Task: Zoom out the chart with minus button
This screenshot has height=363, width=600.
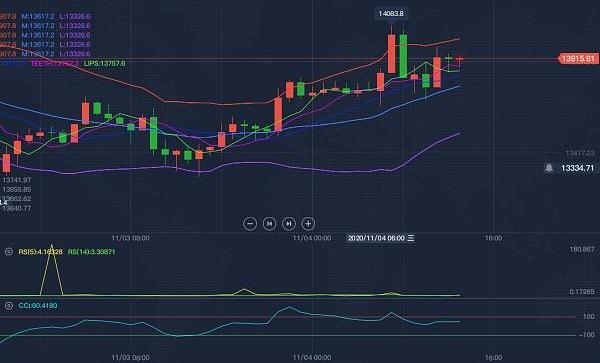Action: [250, 224]
